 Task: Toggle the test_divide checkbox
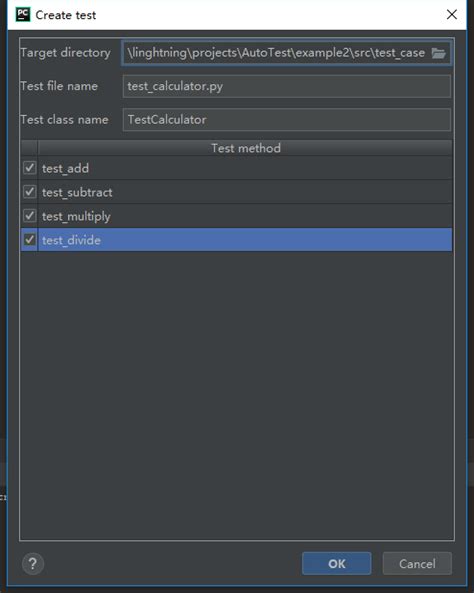(30, 239)
